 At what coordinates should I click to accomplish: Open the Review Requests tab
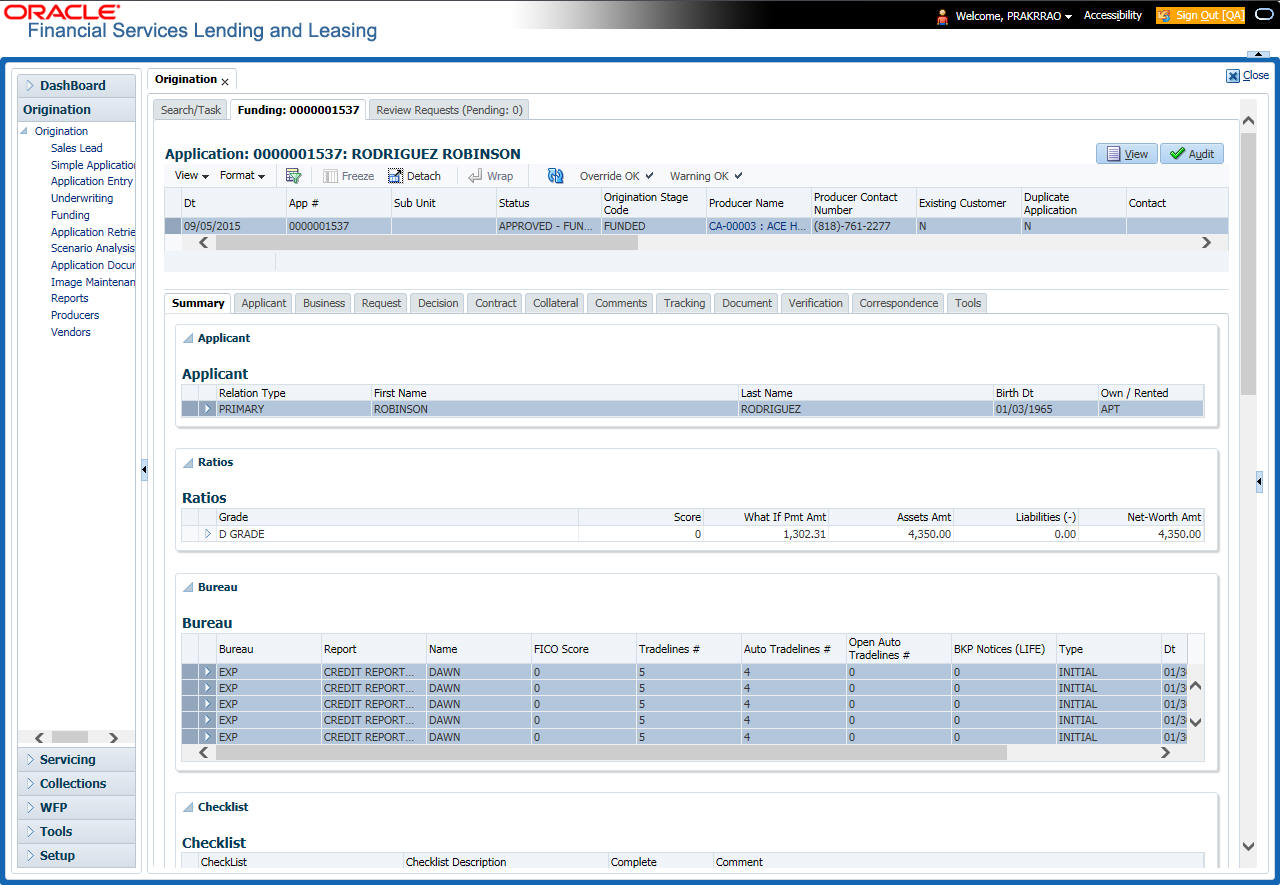[449, 110]
